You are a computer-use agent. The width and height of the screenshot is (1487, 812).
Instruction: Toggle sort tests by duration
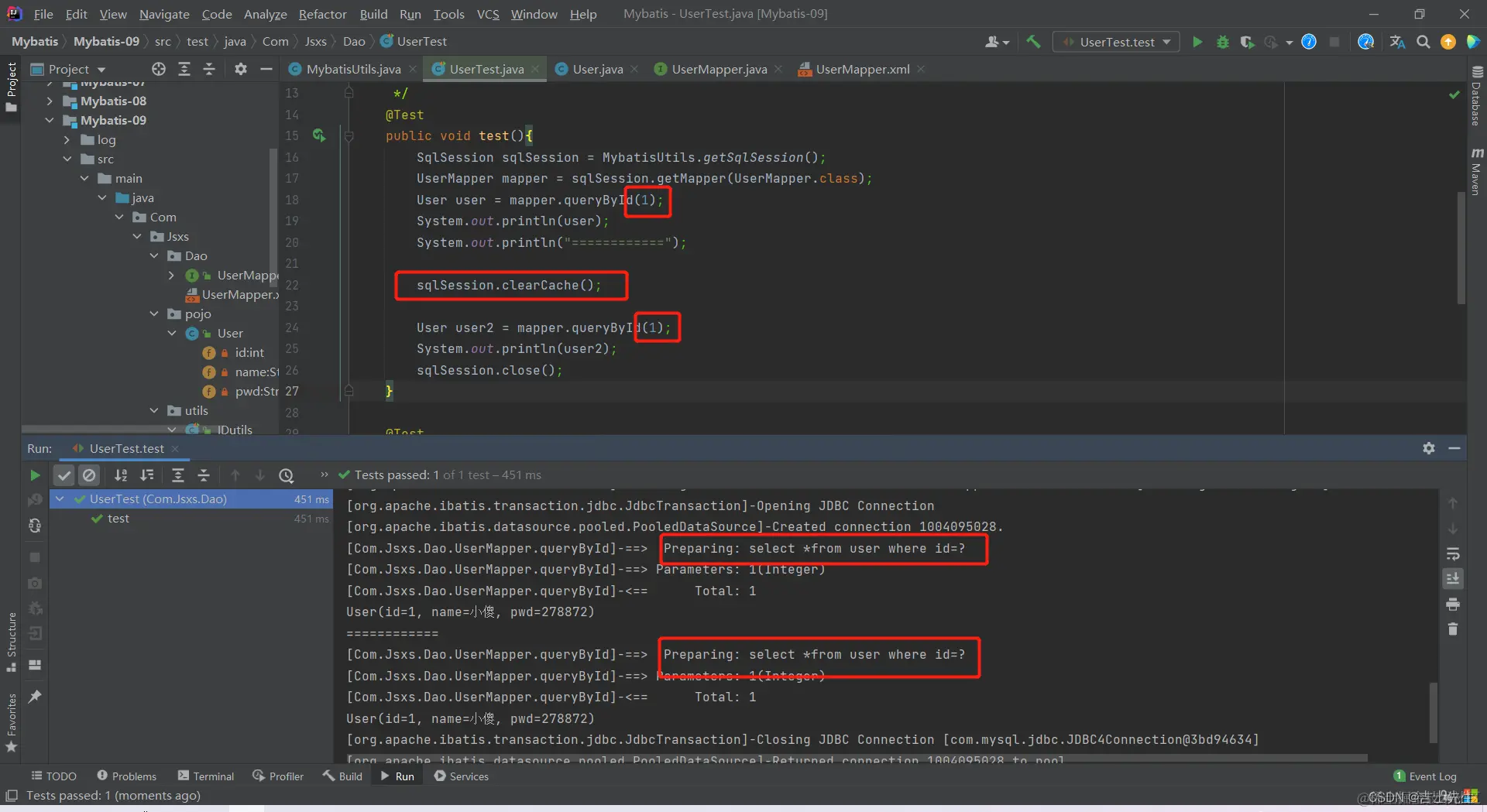(x=146, y=475)
